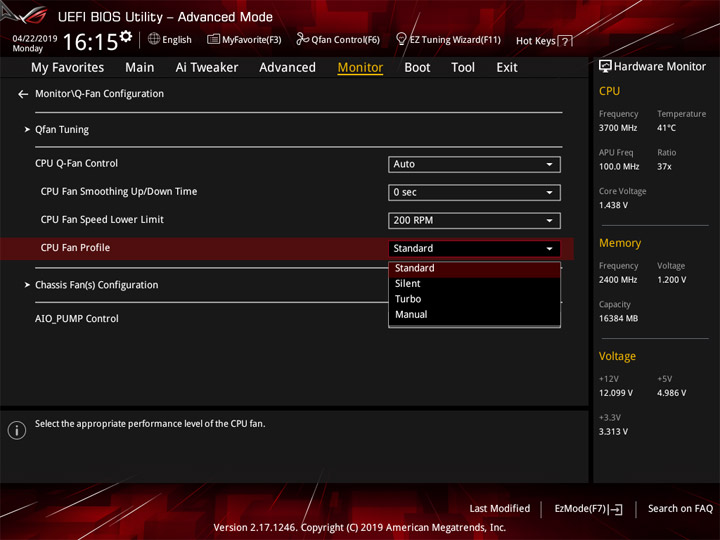Switch to the Main tab
This screenshot has width=720, height=540.
(x=140, y=68)
